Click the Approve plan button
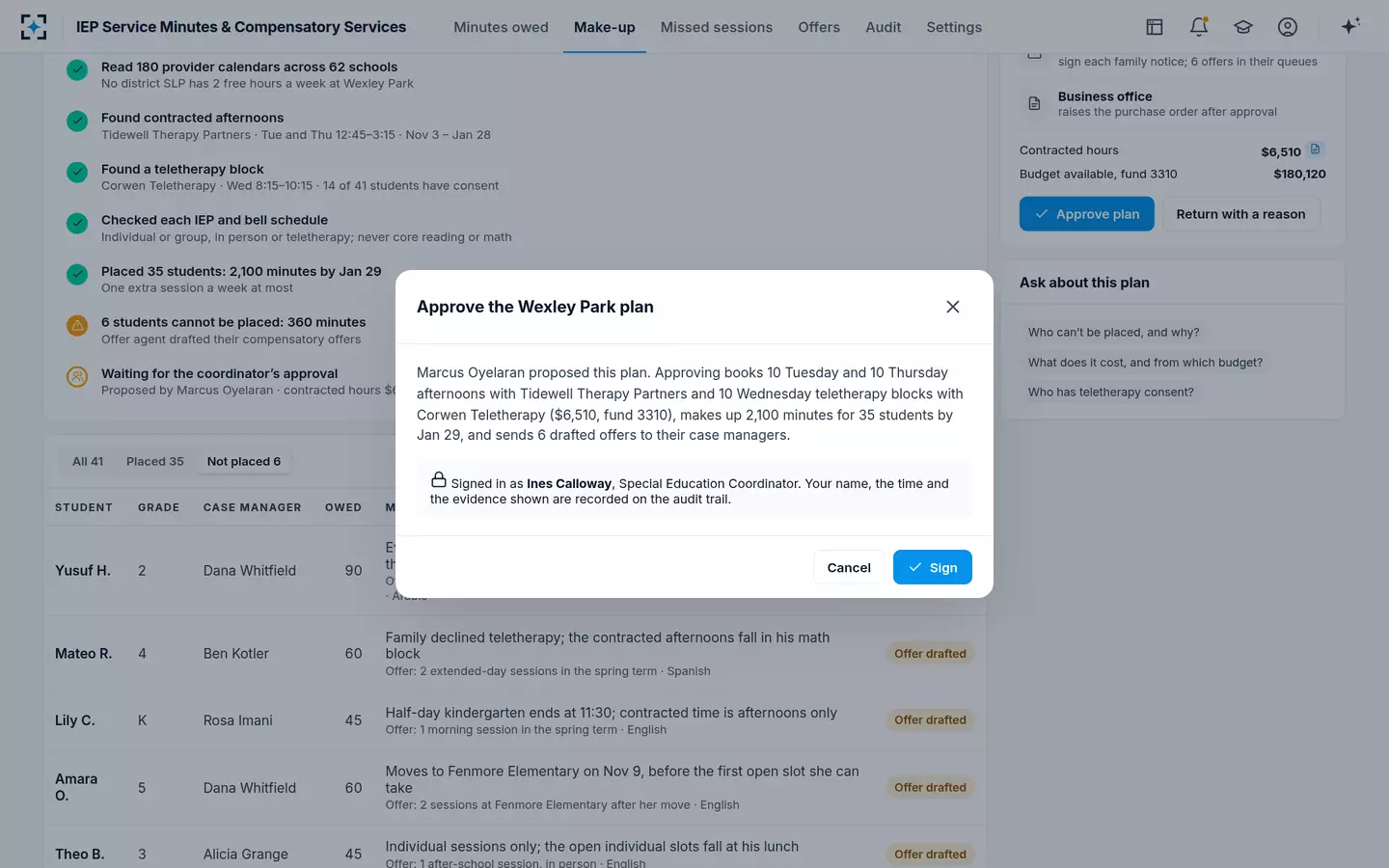The height and width of the screenshot is (868, 1389). pos(1086,214)
